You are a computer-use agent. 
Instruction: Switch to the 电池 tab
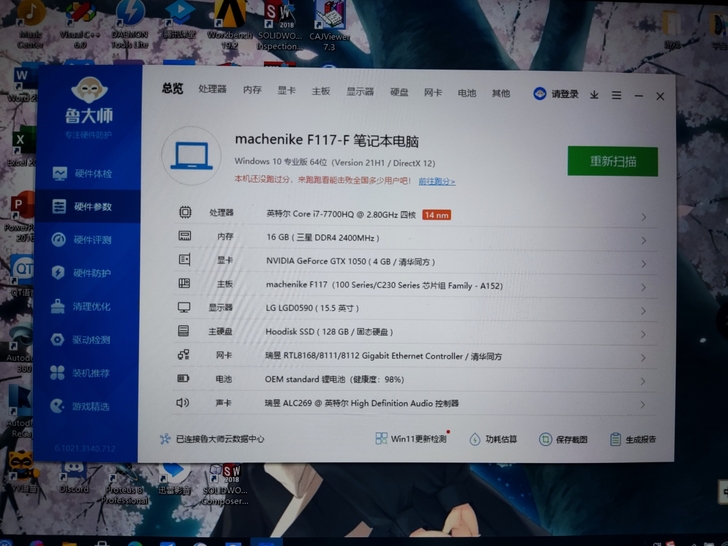[467, 93]
